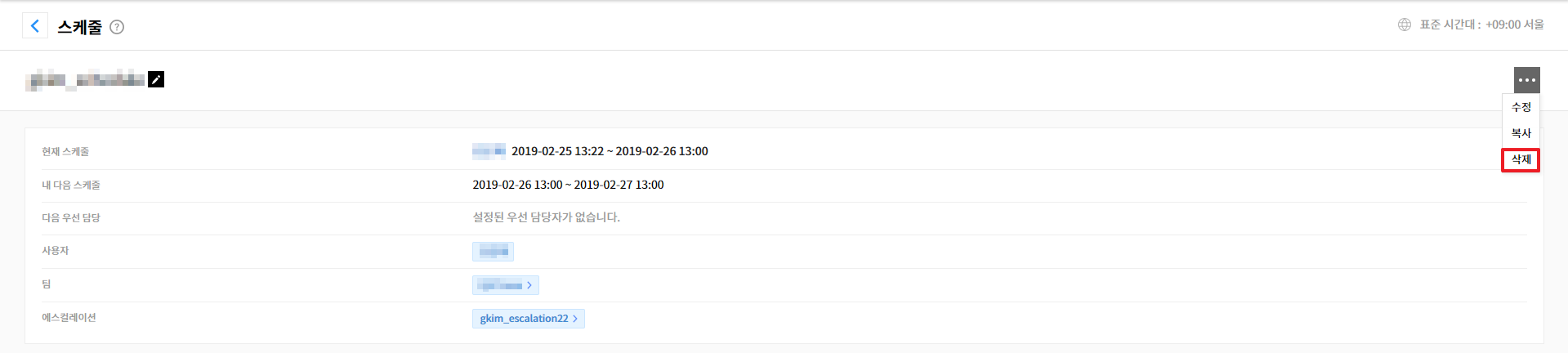Click the 표준 시간대 +09:00 서울 text
Viewport: 1568px width, 353px height.
pyautogui.click(x=1481, y=25)
